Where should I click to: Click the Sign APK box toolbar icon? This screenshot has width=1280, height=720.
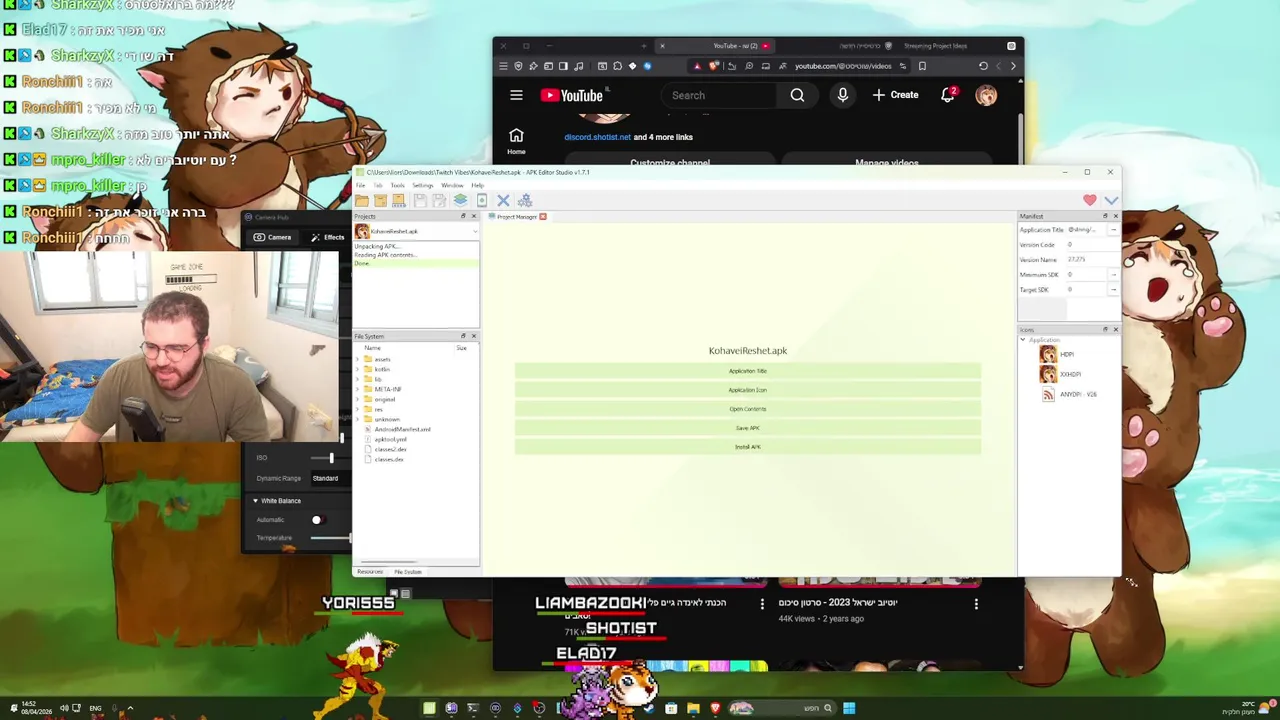coord(399,200)
